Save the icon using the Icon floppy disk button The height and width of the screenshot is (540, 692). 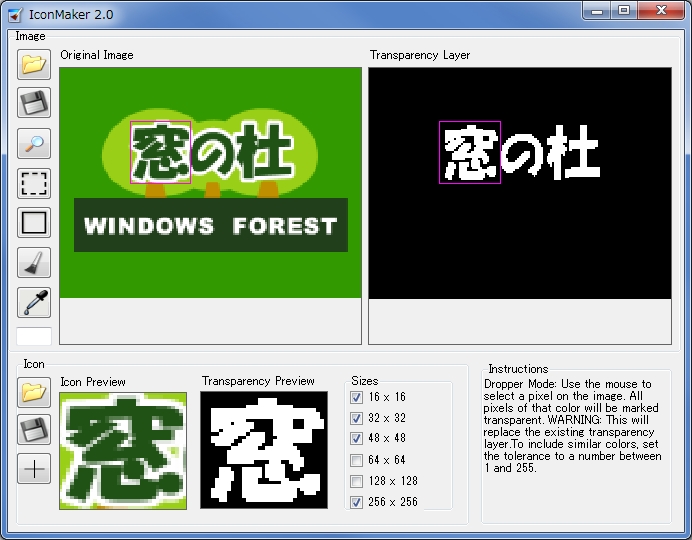coord(34,430)
